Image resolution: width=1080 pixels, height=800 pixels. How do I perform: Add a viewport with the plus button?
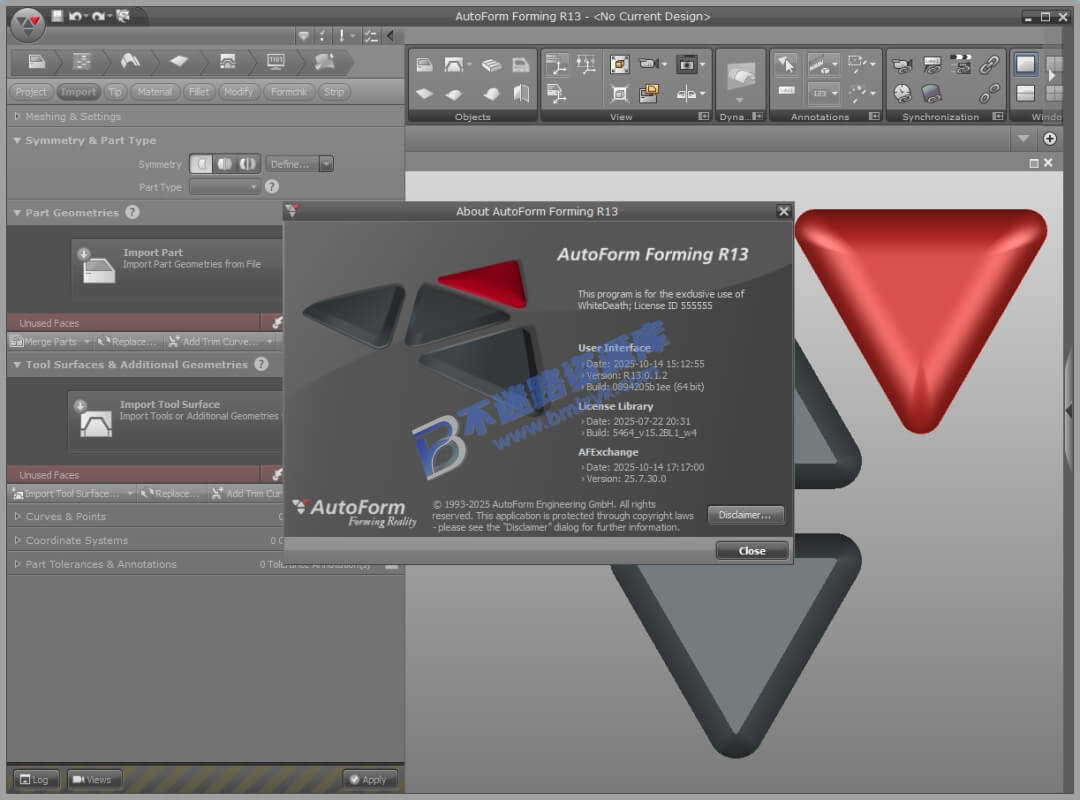click(1050, 139)
